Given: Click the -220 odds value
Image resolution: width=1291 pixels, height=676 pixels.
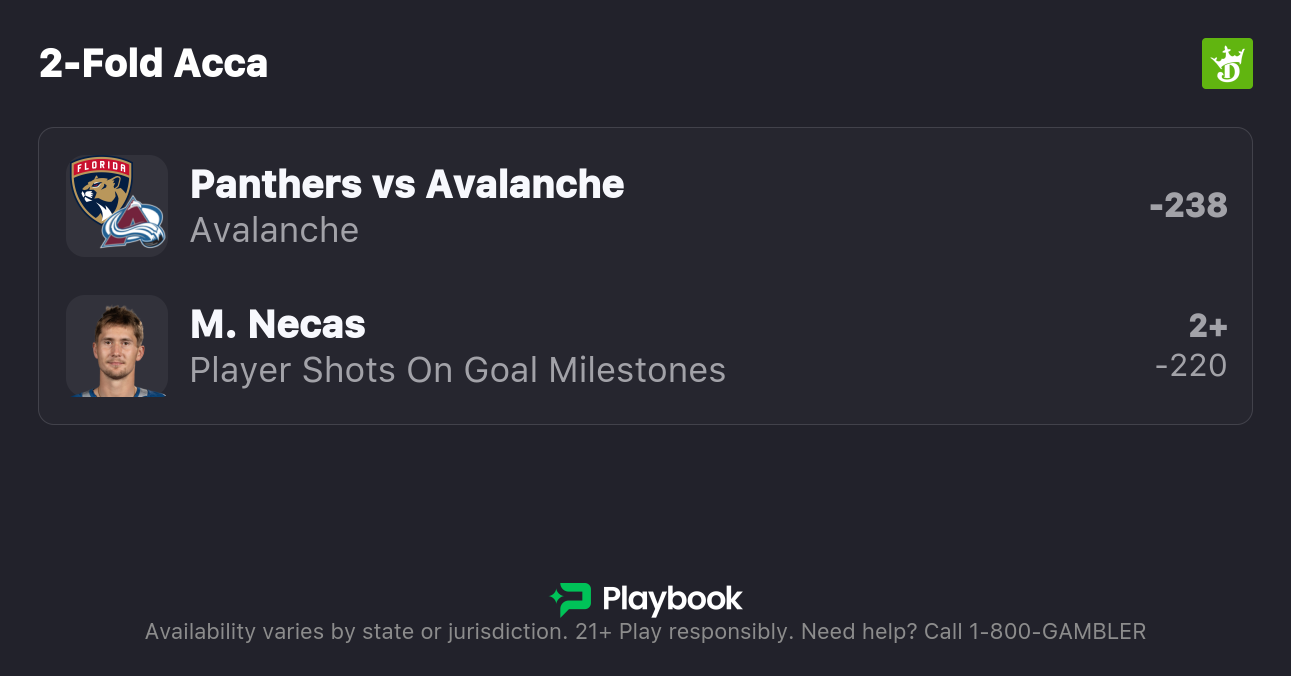Looking at the screenshot, I should (1190, 366).
